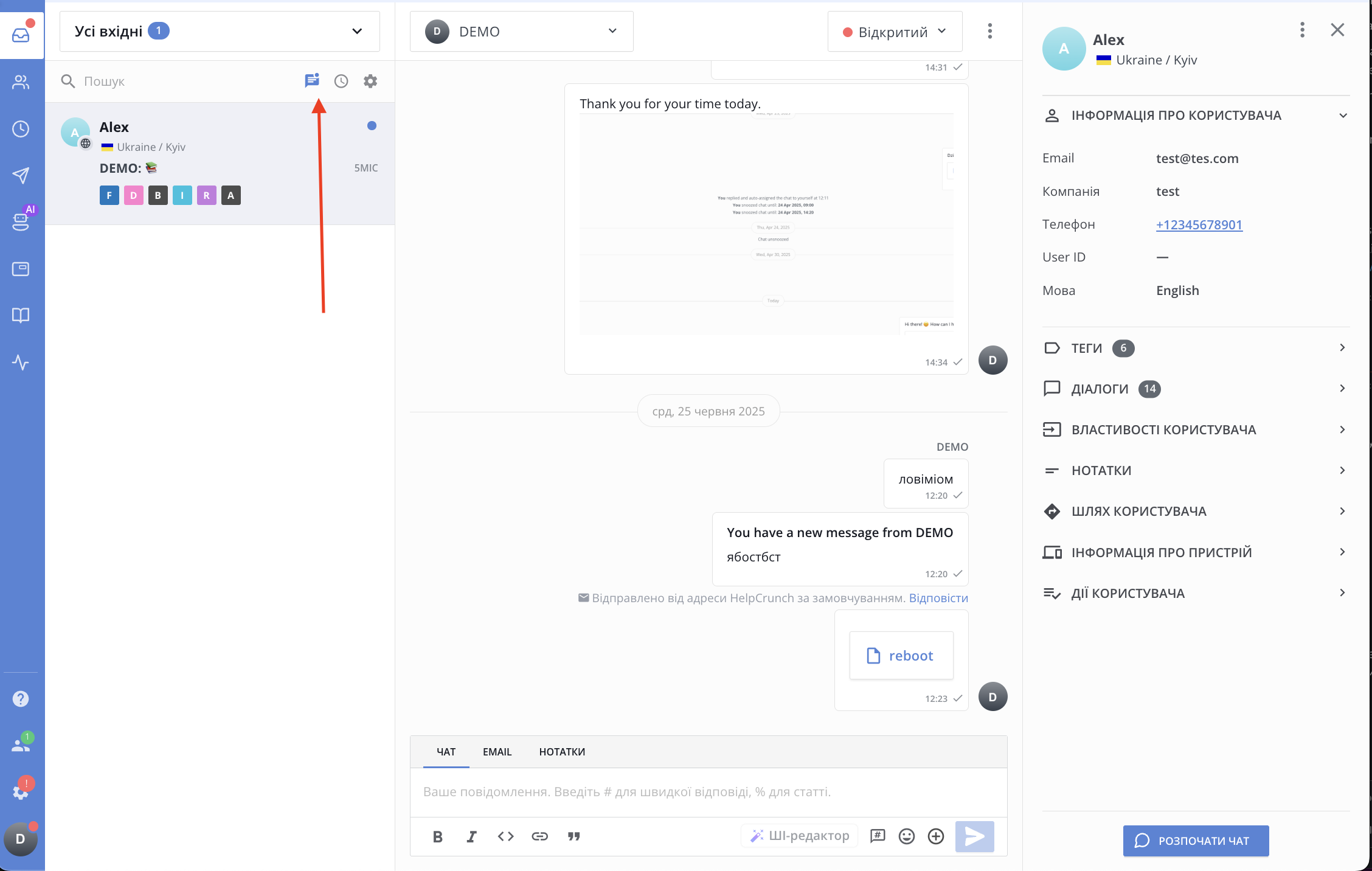Switch to the НОТАТКИ editor tab
1372x871 pixels.
point(562,752)
